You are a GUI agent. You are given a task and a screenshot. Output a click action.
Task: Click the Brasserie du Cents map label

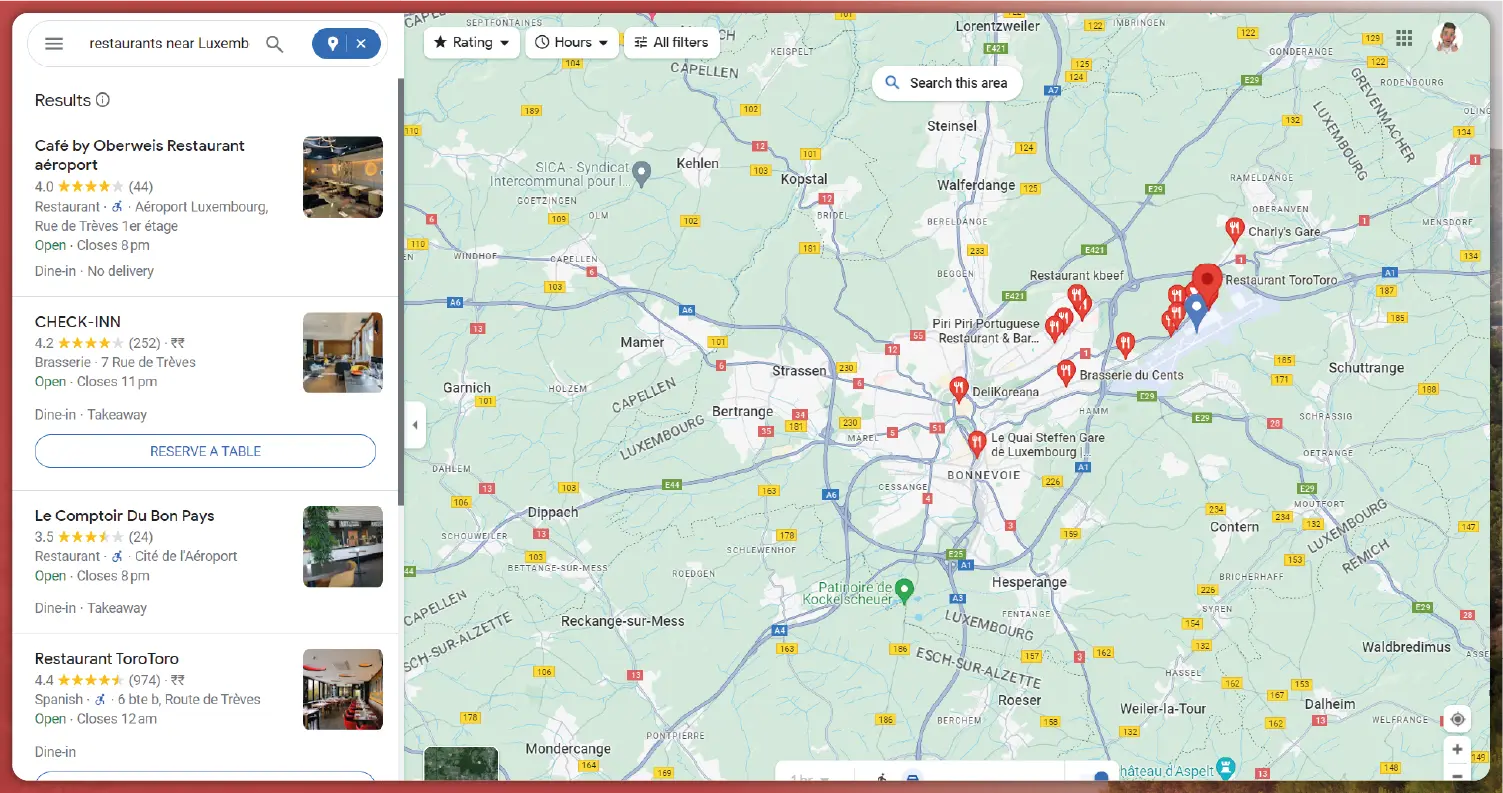pos(1131,375)
